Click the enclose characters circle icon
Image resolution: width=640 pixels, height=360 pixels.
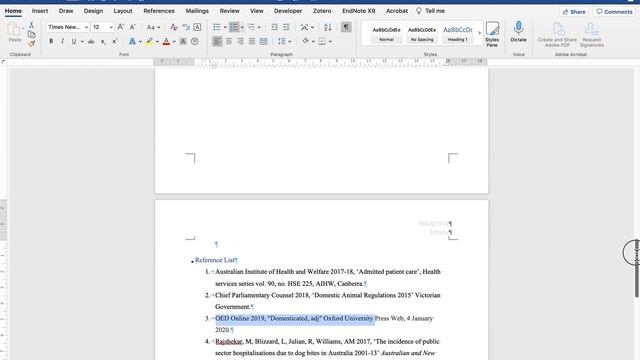[195, 41]
